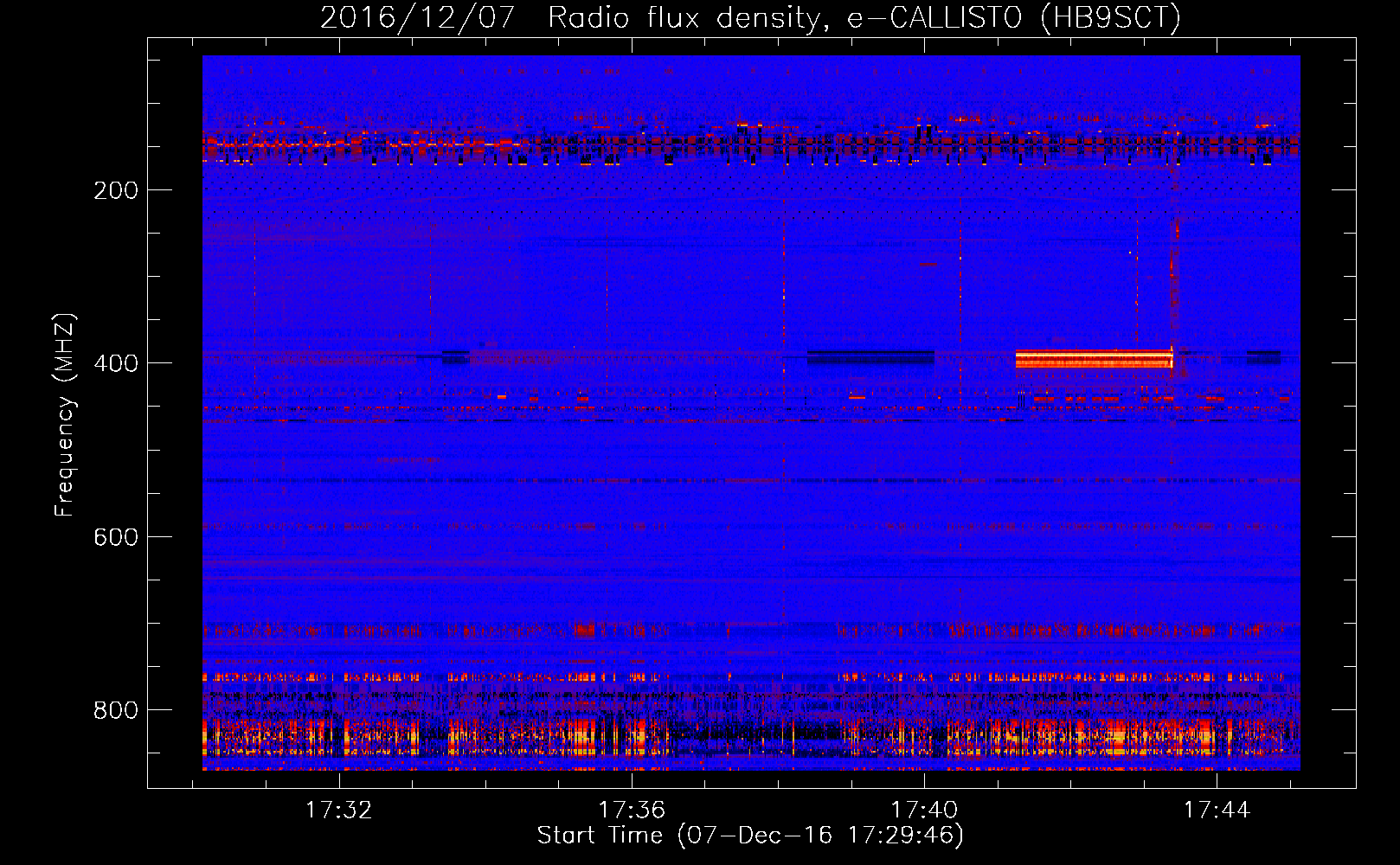Click the 17:32 time tick label
The height and width of the screenshot is (865, 1400).
point(339,810)
